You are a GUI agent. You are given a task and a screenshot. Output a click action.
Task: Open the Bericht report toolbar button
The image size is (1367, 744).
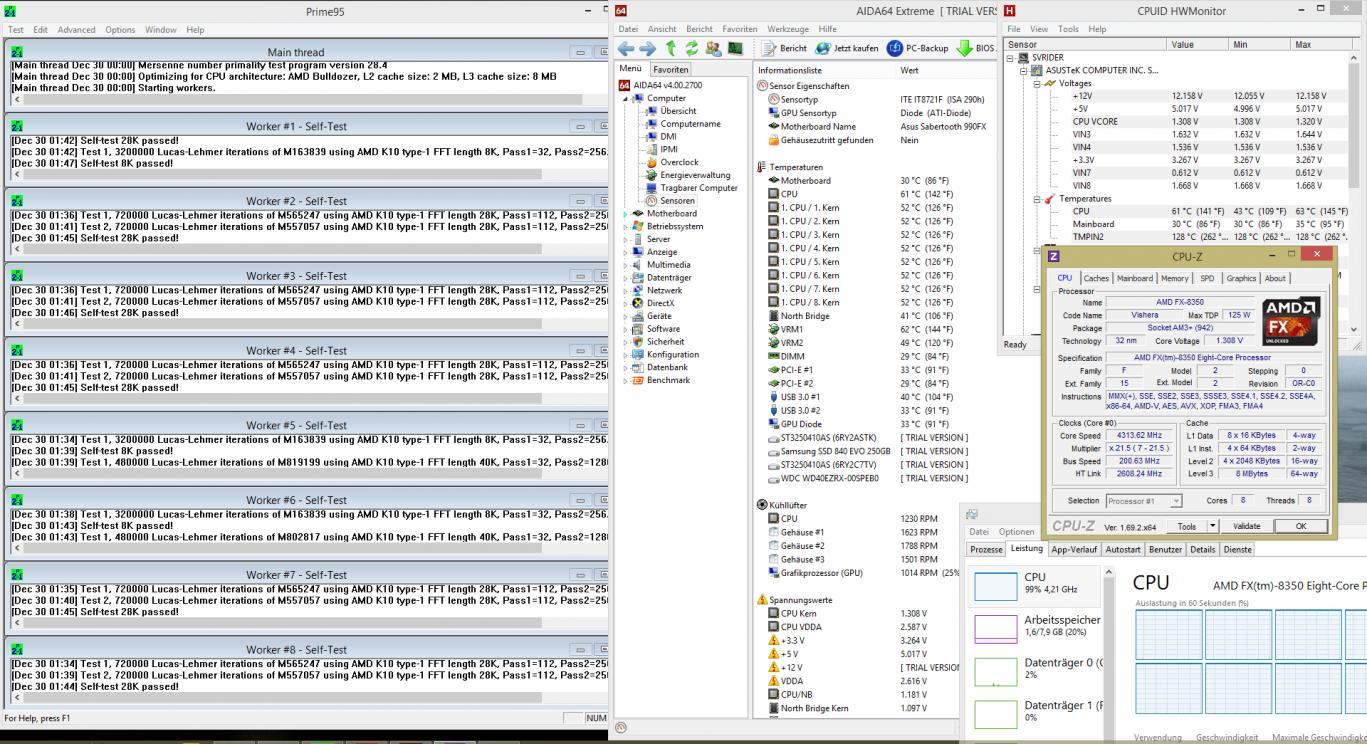[784, 48]
